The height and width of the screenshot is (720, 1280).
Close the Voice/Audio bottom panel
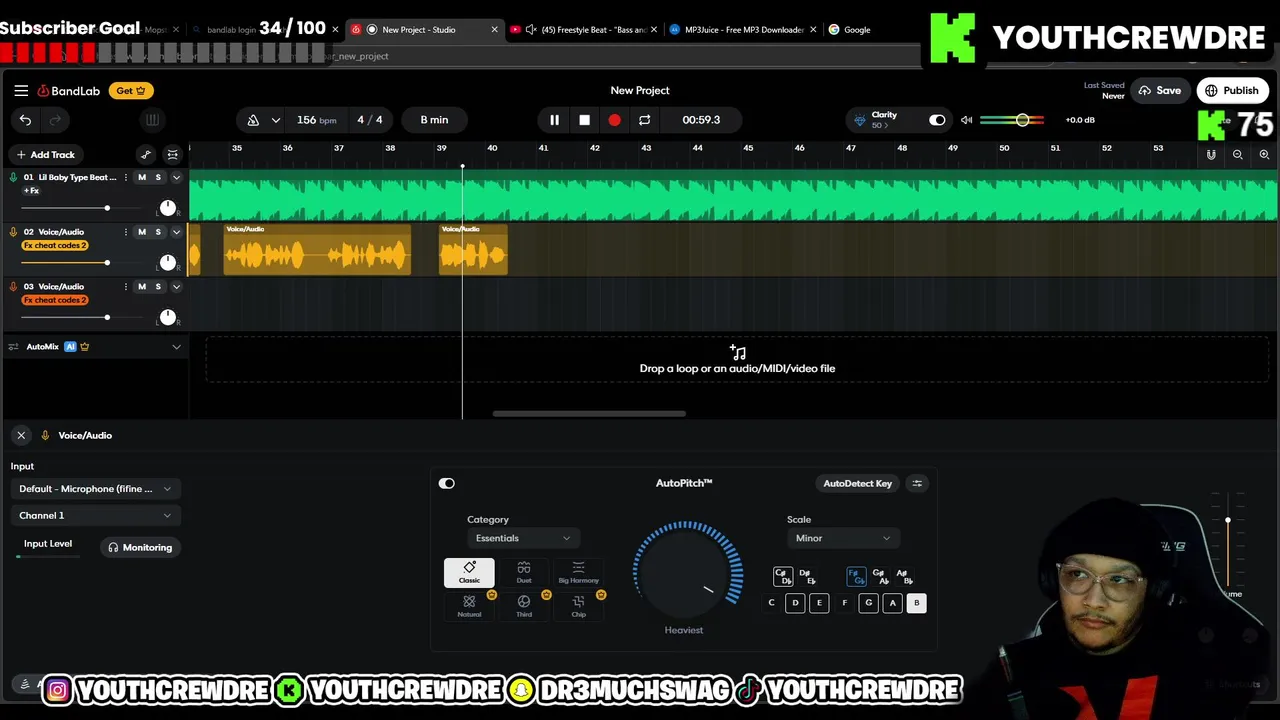point(21,435)
